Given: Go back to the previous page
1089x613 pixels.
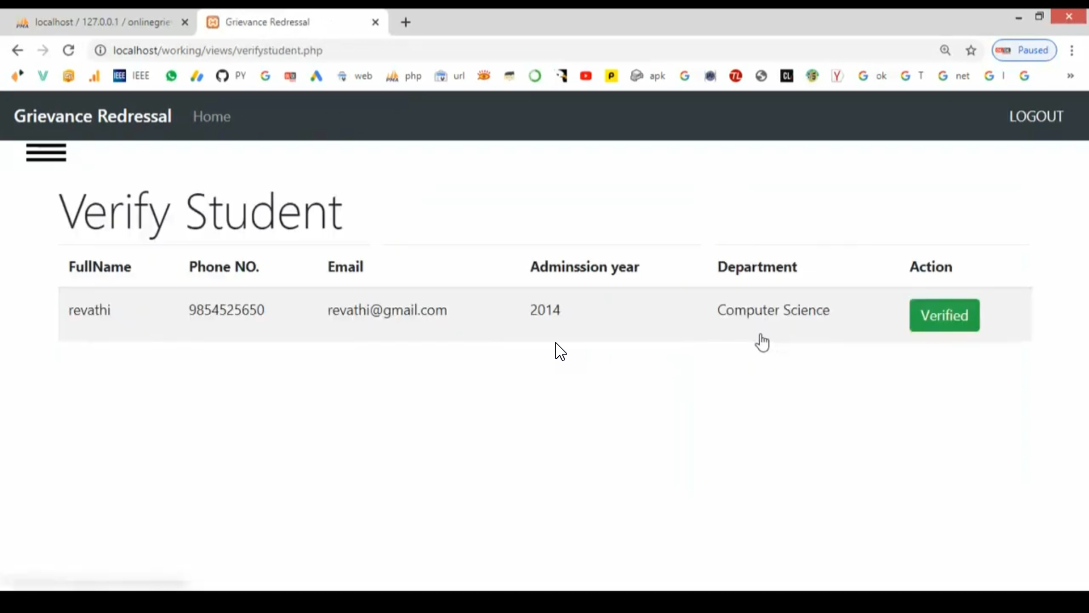Looking at the screenshot, I should point(17,50).
